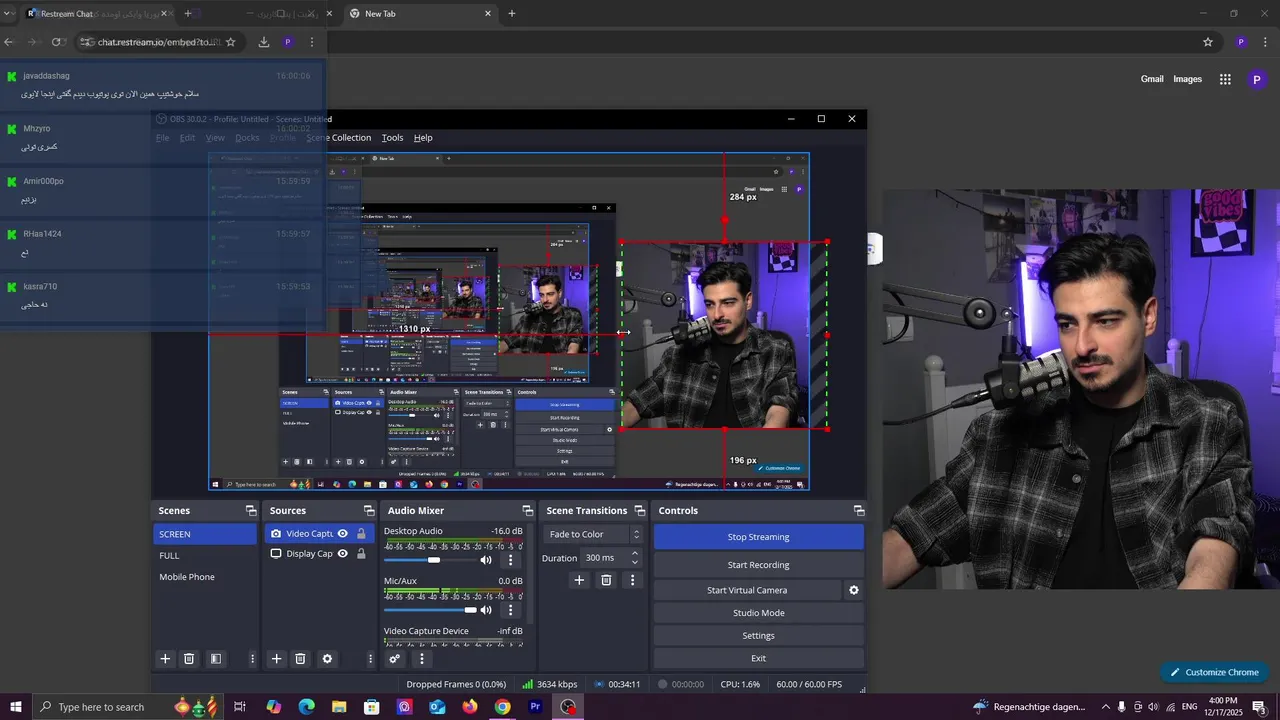Open Mic/Aux three-dot options

(510, 610)
